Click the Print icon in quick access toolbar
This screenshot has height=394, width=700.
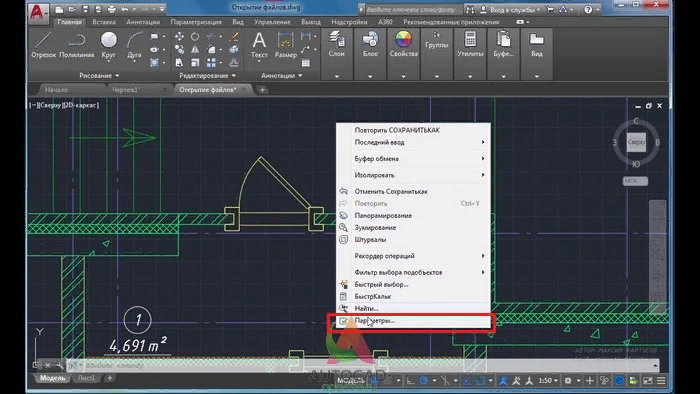(x=112, y=9)
